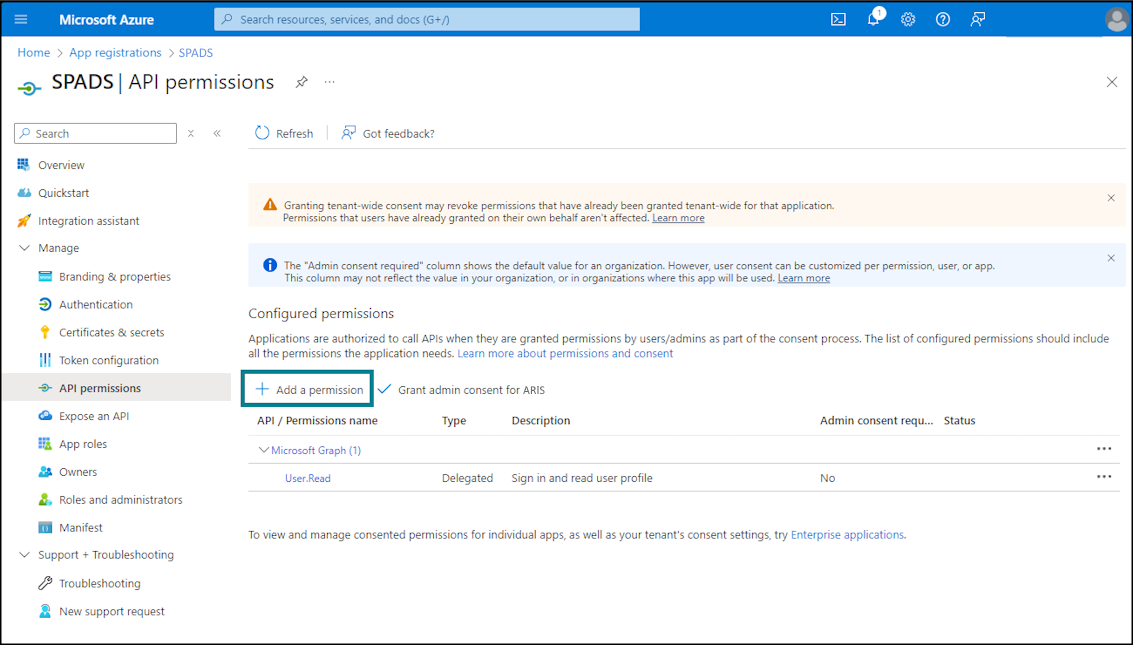1133x645 pixels.
Task: Click the feedback icon in top bar
Action: 978,20
